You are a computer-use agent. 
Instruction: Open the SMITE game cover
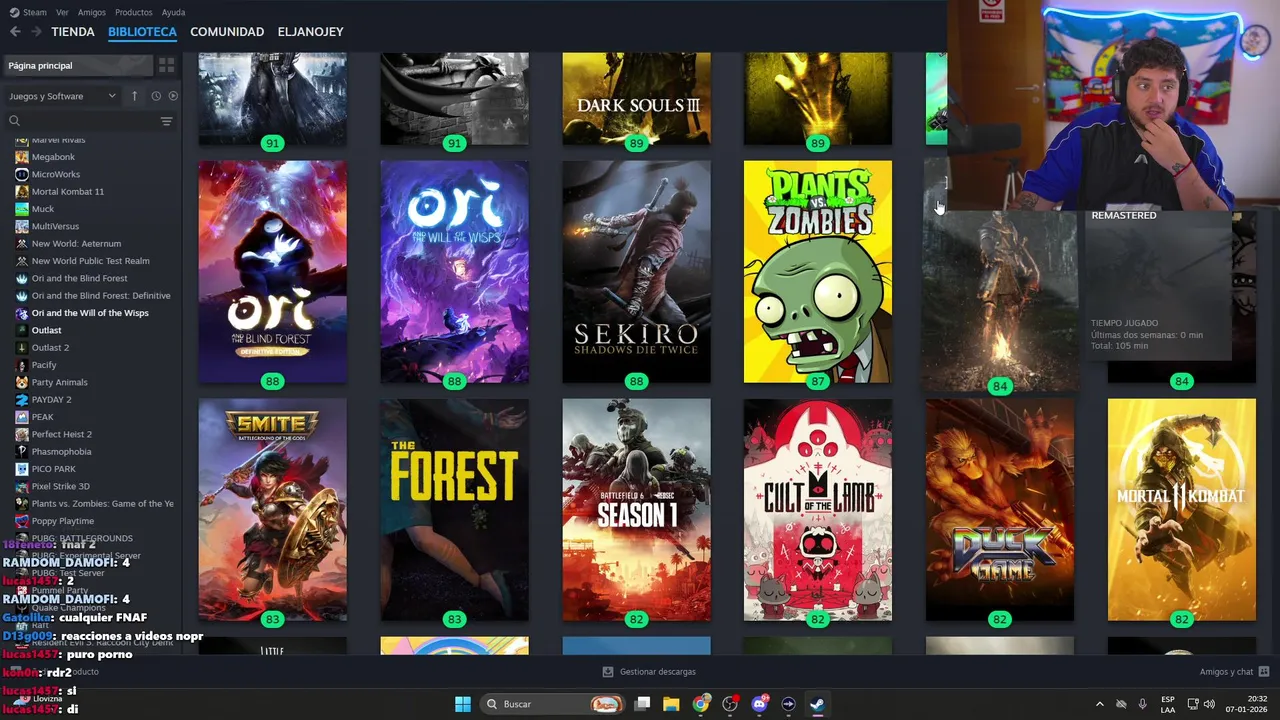click(x=272, y=510)
